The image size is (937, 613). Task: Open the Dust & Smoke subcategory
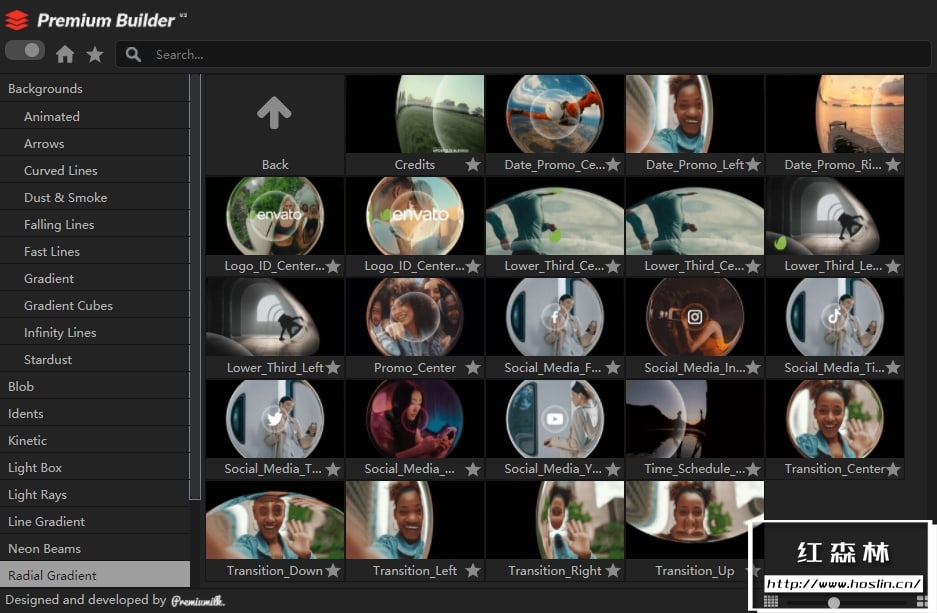[65, 197]
